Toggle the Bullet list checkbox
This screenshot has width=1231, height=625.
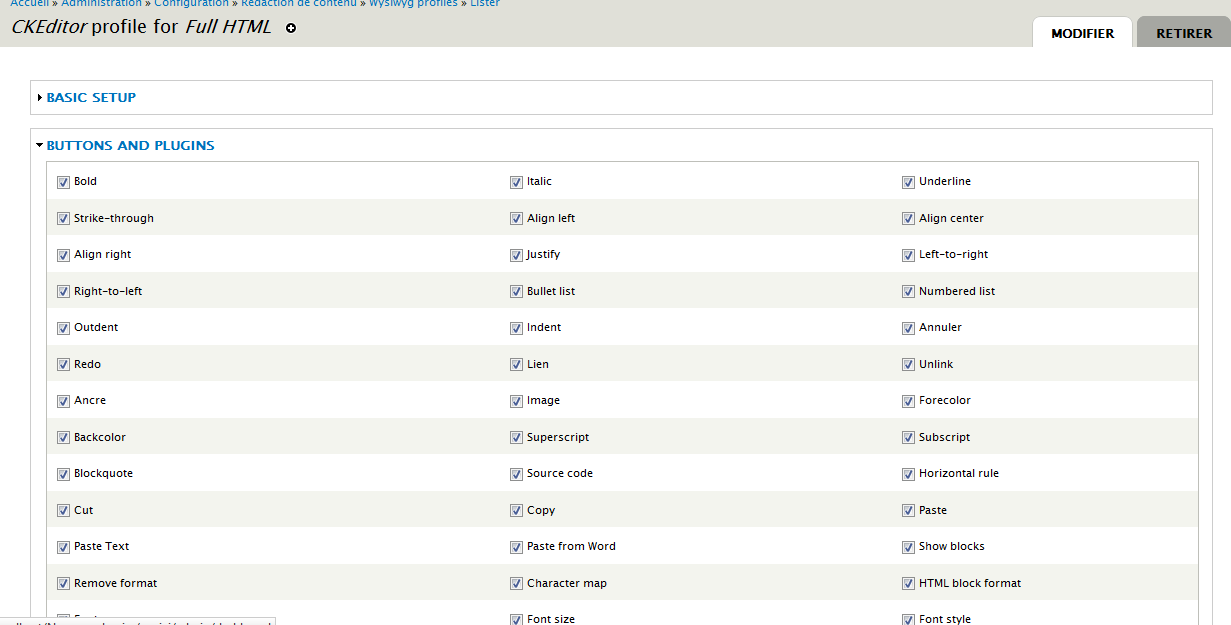[516, 292]
